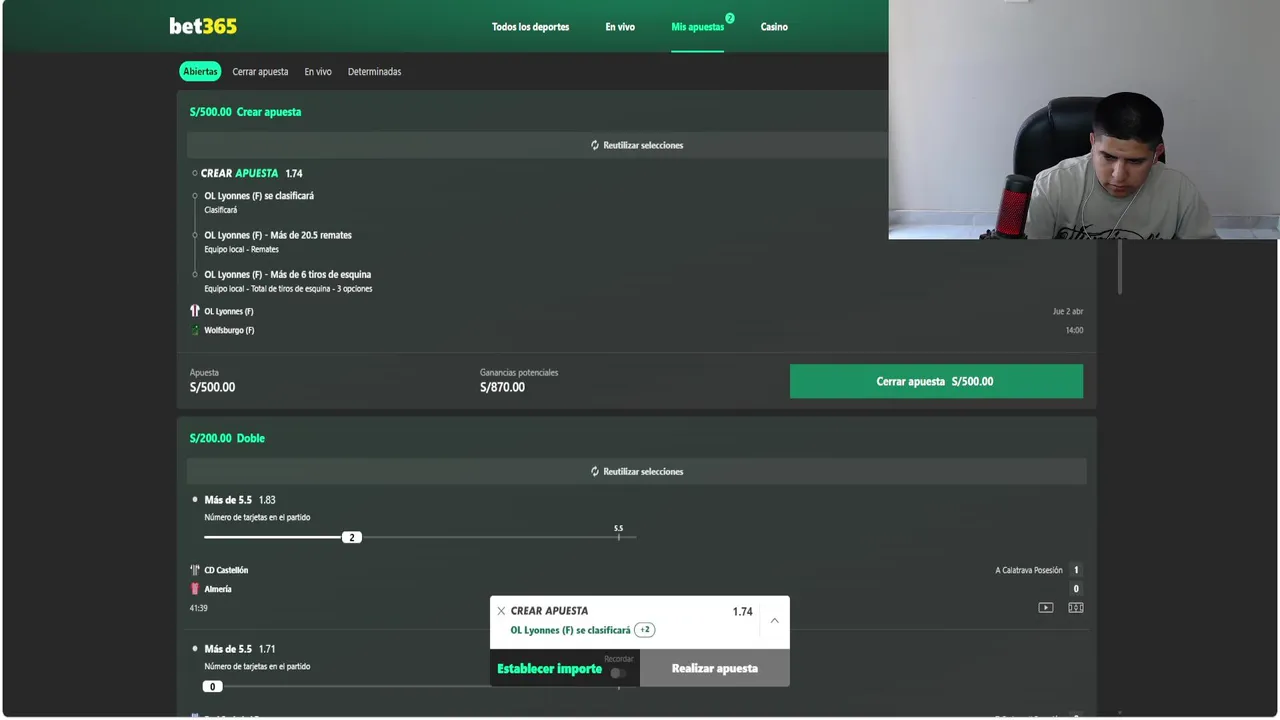Click Reutilizar selecciones in the S/500.00 bet
Viewport: 1280px width, 720px height.
(637, 145)
